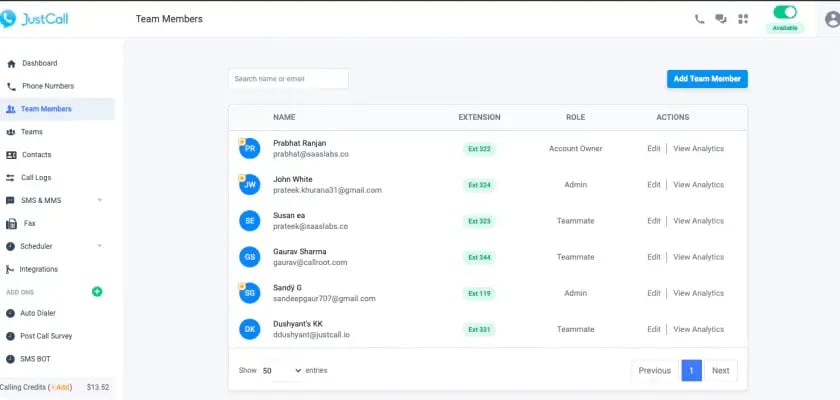Click Add Team Member button

[x=707, y=78]
